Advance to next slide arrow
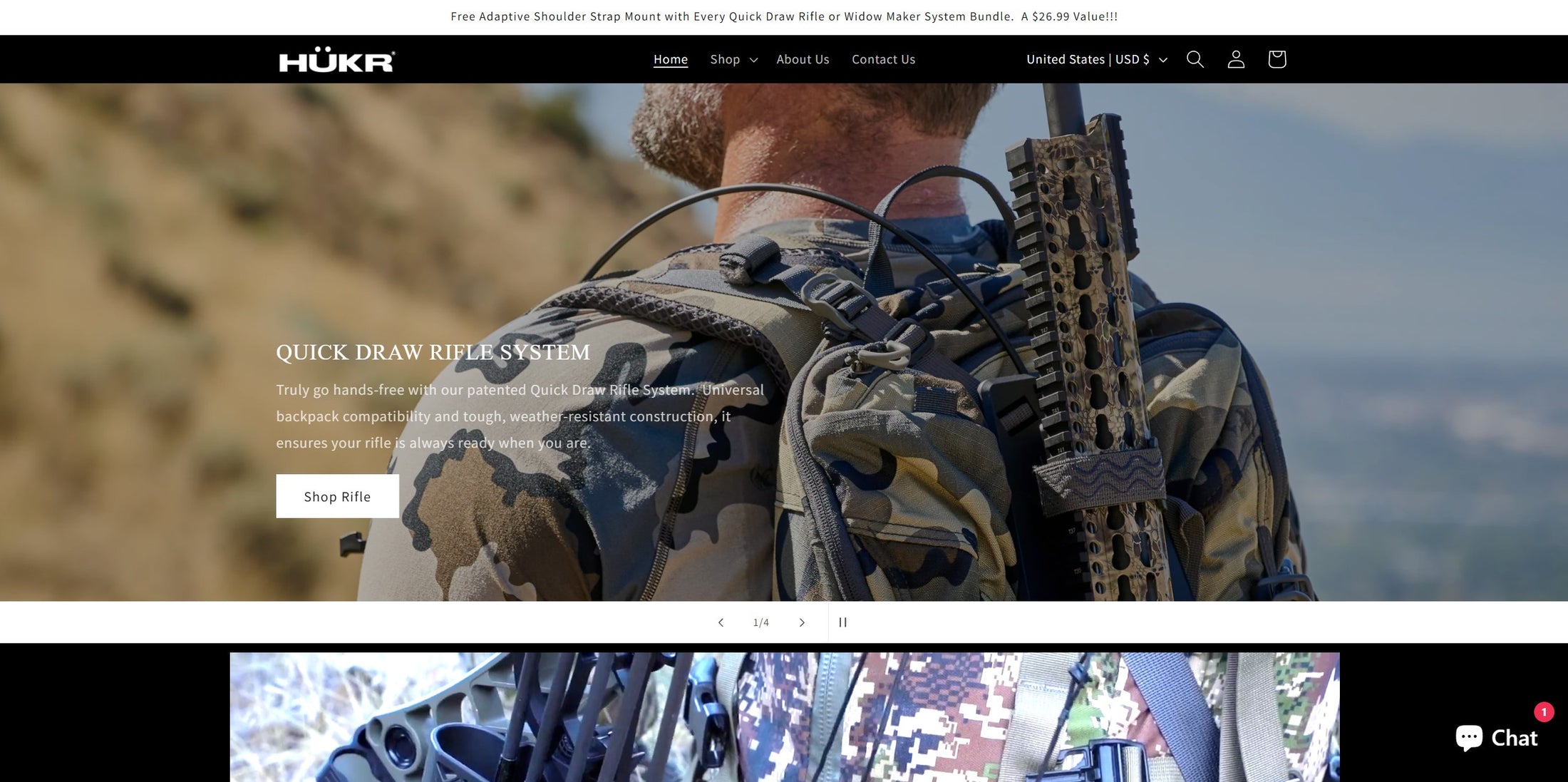The width and height of the screenshot is (1568, 782). click(802, 622)
